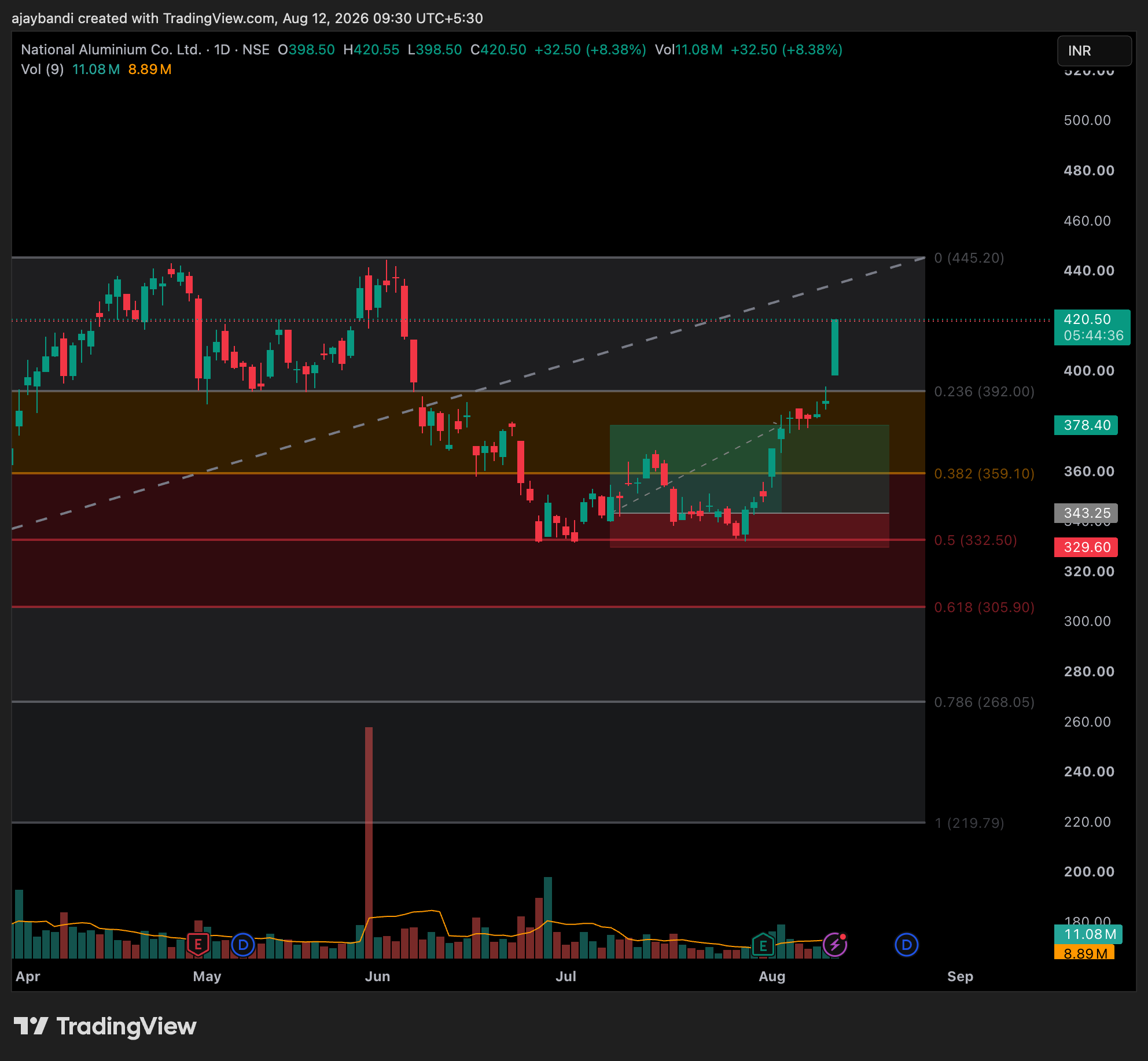Click the red earnings E marker near May
This screenshot has height=1061, width=1148.
click(x=198, y=945)
